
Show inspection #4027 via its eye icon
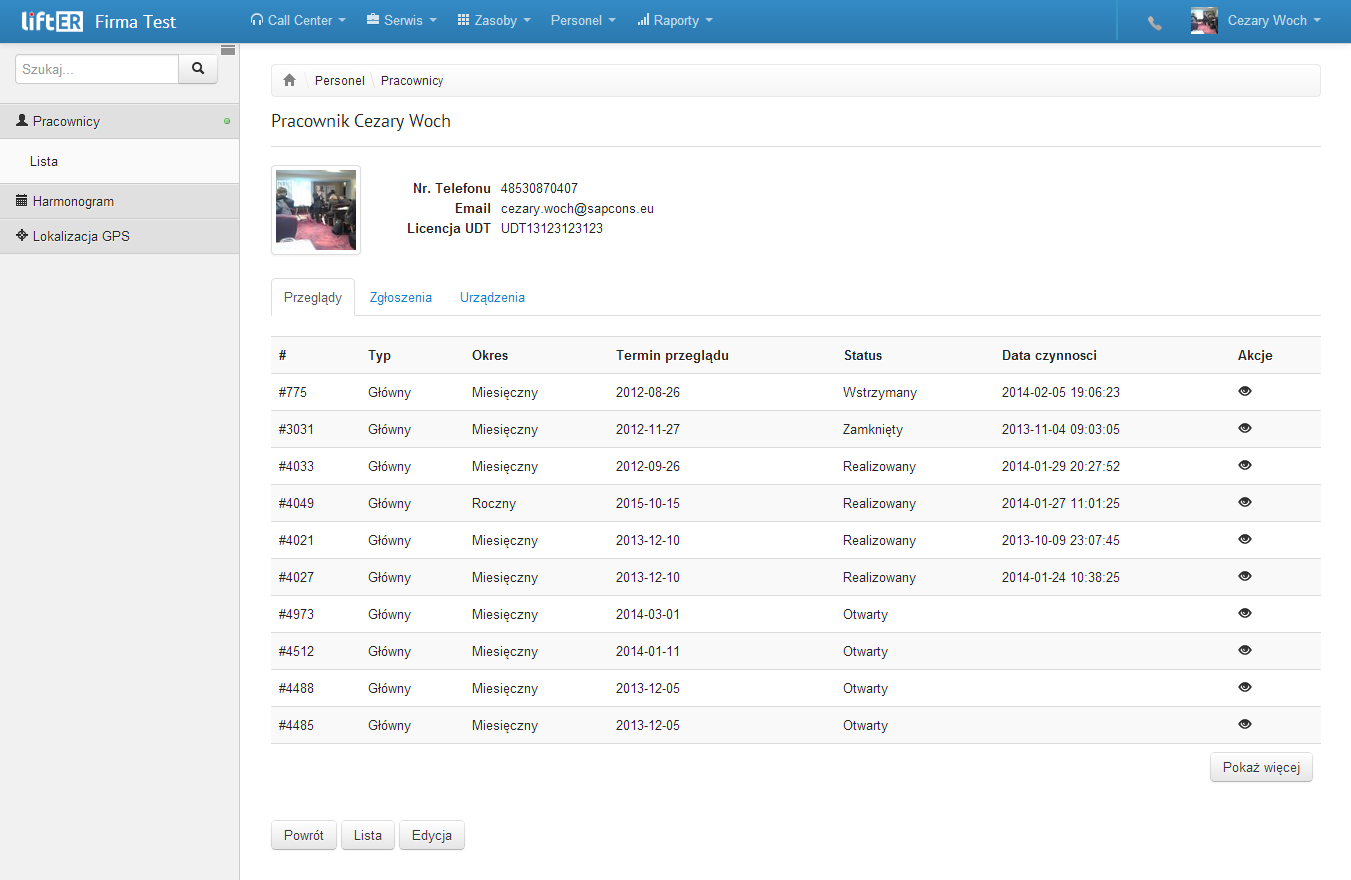(x=1245, y=577)
